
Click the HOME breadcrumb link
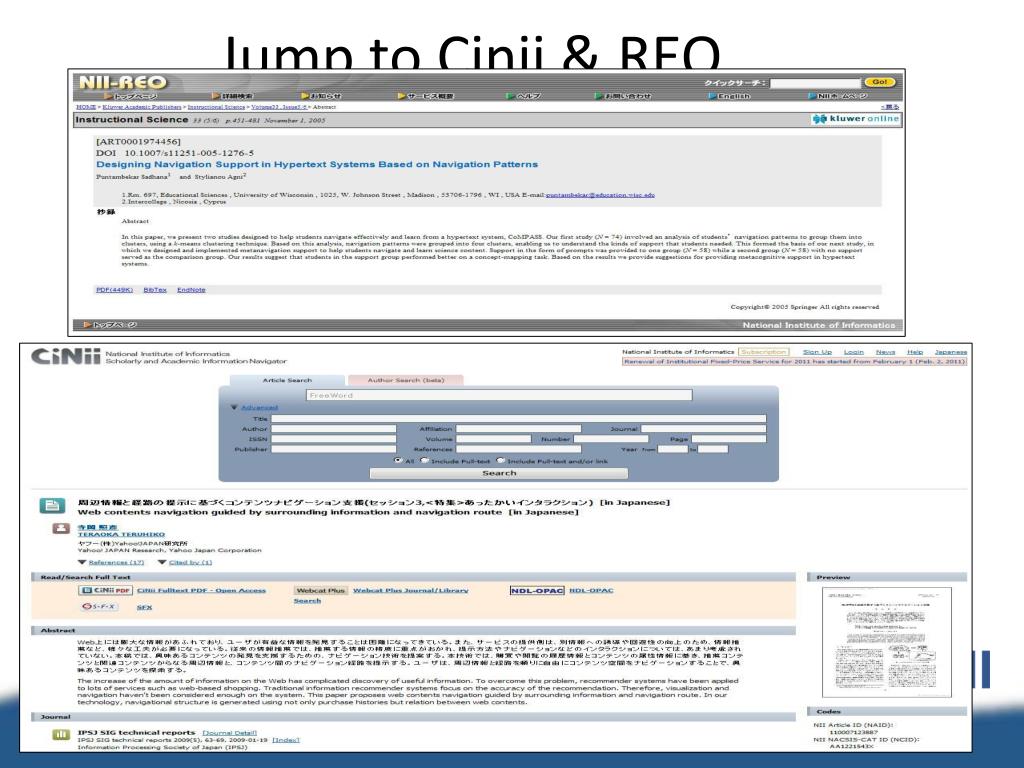point(86,107)
